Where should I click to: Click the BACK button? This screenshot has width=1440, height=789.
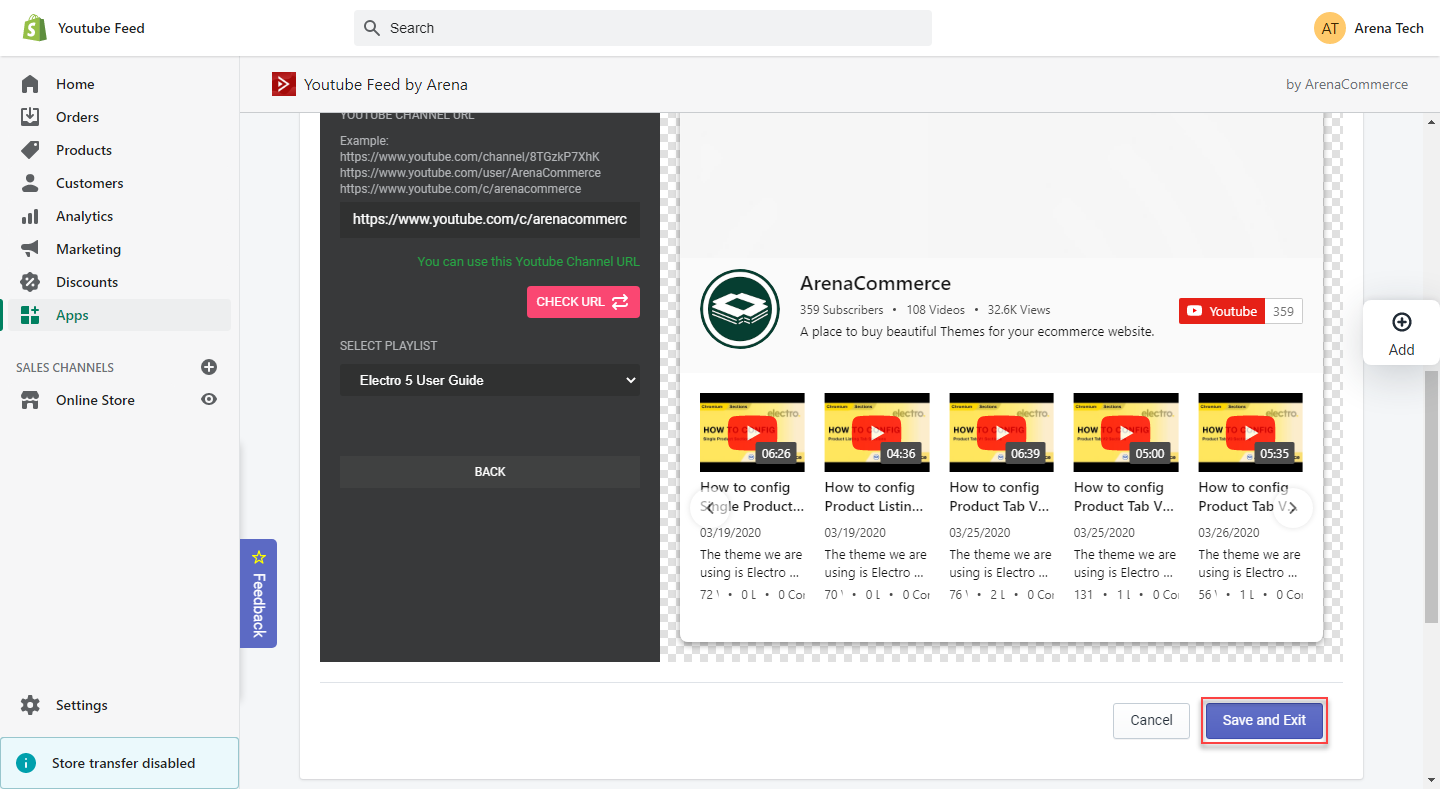coord(490,472)
